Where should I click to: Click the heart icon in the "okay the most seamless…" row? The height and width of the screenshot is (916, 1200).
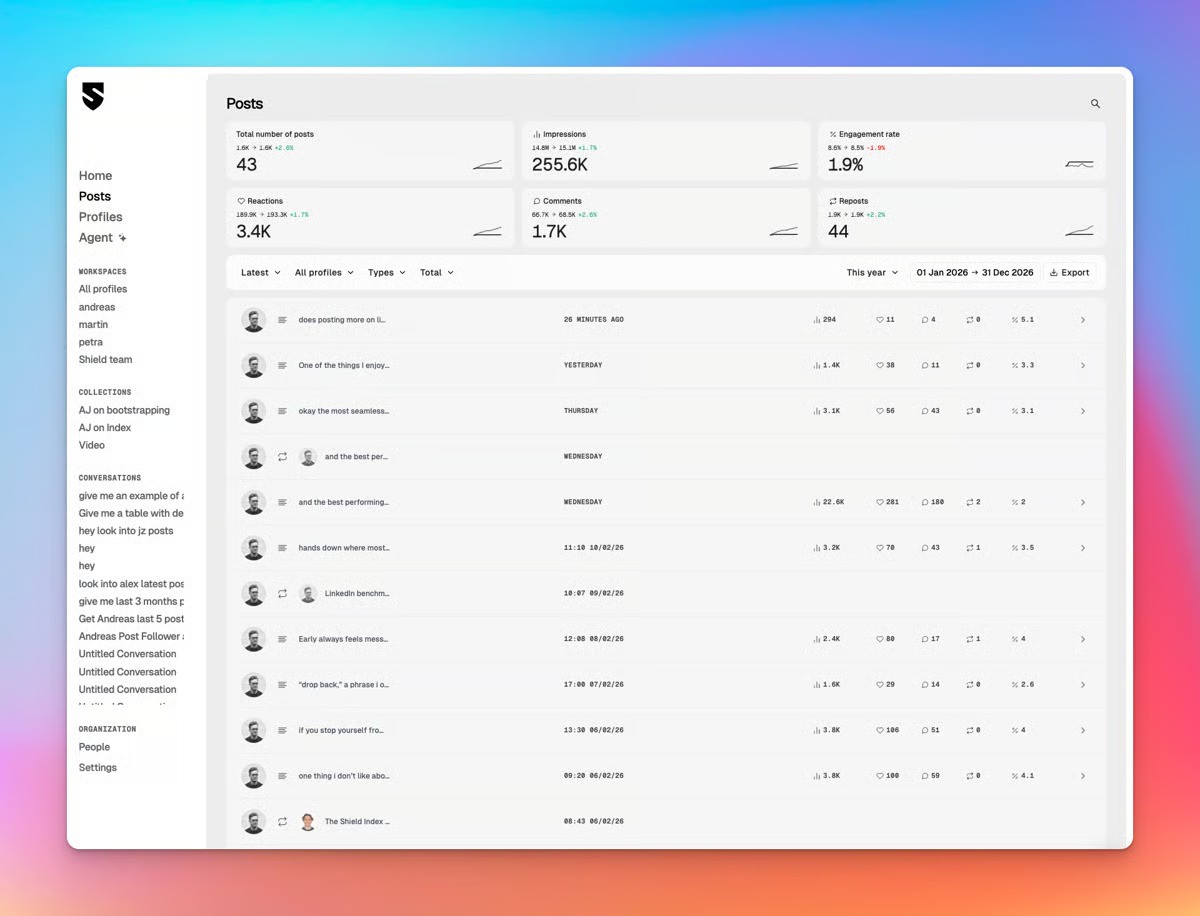[880, 411]
